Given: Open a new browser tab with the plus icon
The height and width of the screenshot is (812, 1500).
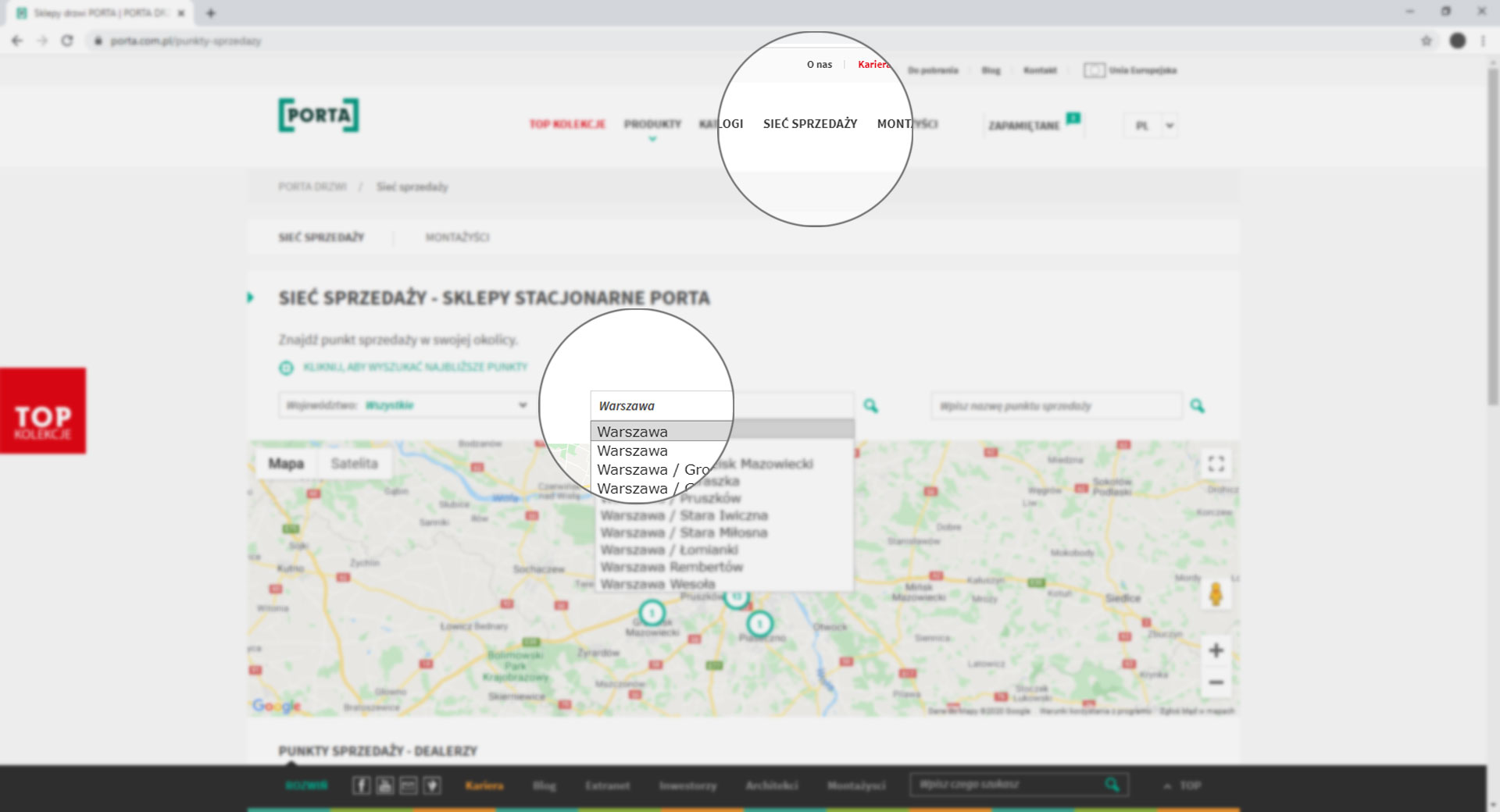Looking at the screenshot, I should (210, 13).
